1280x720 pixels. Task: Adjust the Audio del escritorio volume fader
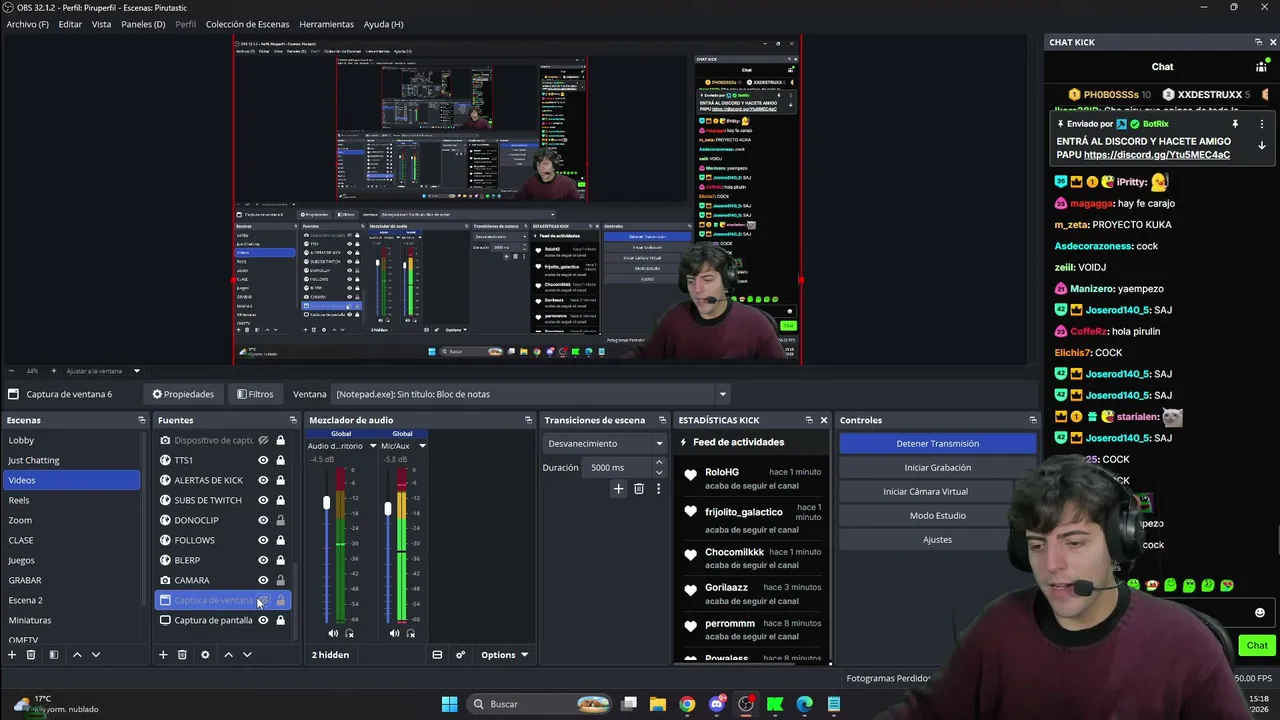[326, 502]
